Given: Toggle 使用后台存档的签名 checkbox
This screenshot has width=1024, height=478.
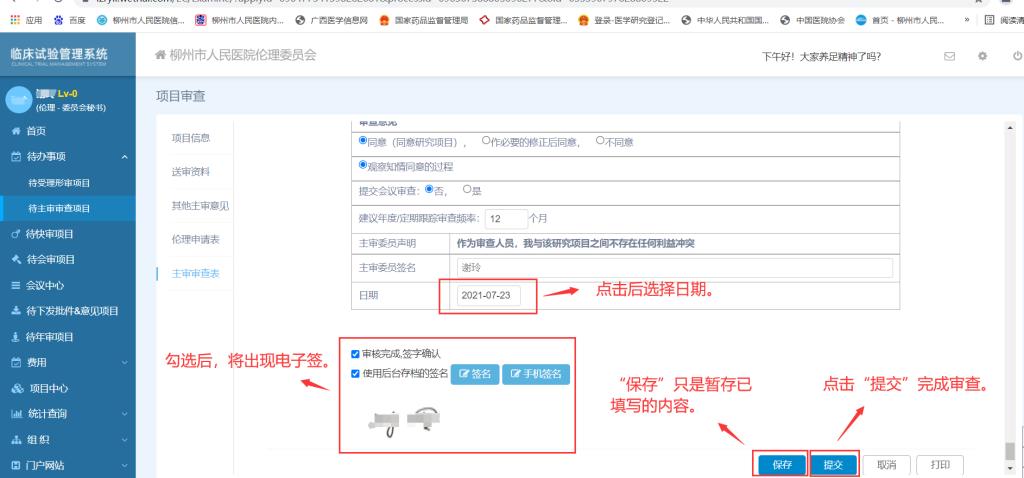Looking at the screenshot, I should click(356, 374).
